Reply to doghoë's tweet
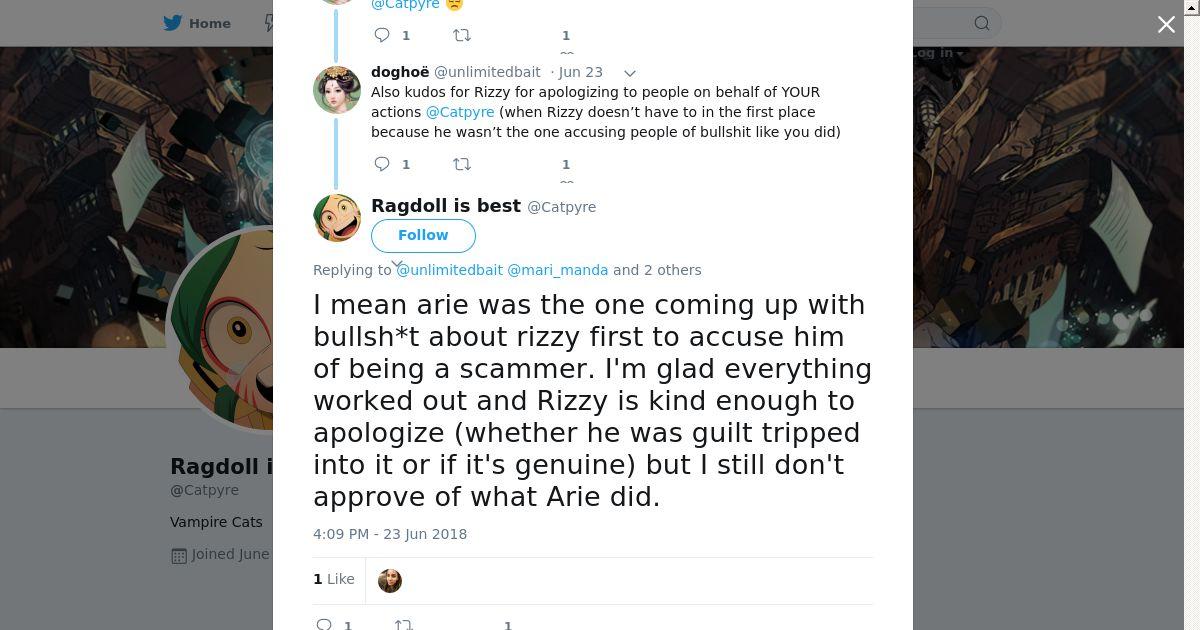The height and width of the screenshot is (630, 1200). point(382,164)
